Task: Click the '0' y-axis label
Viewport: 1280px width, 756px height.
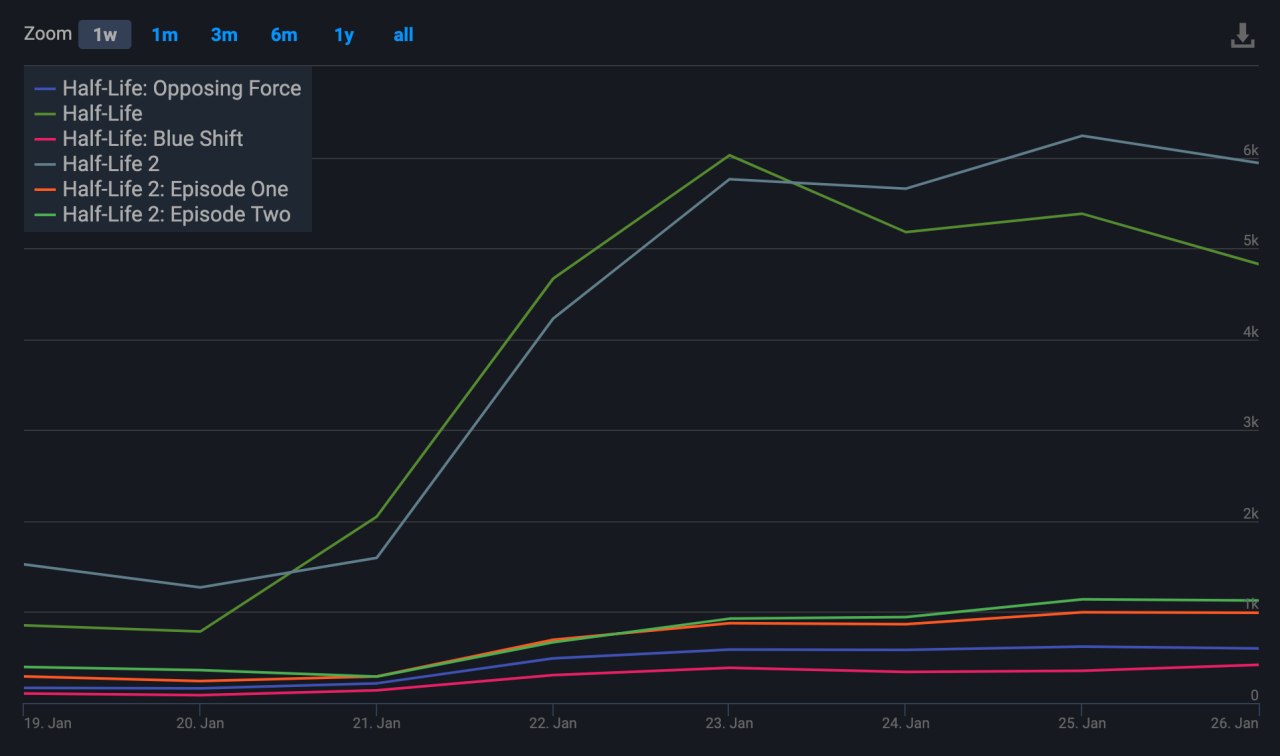Action: click(1254, 696)
